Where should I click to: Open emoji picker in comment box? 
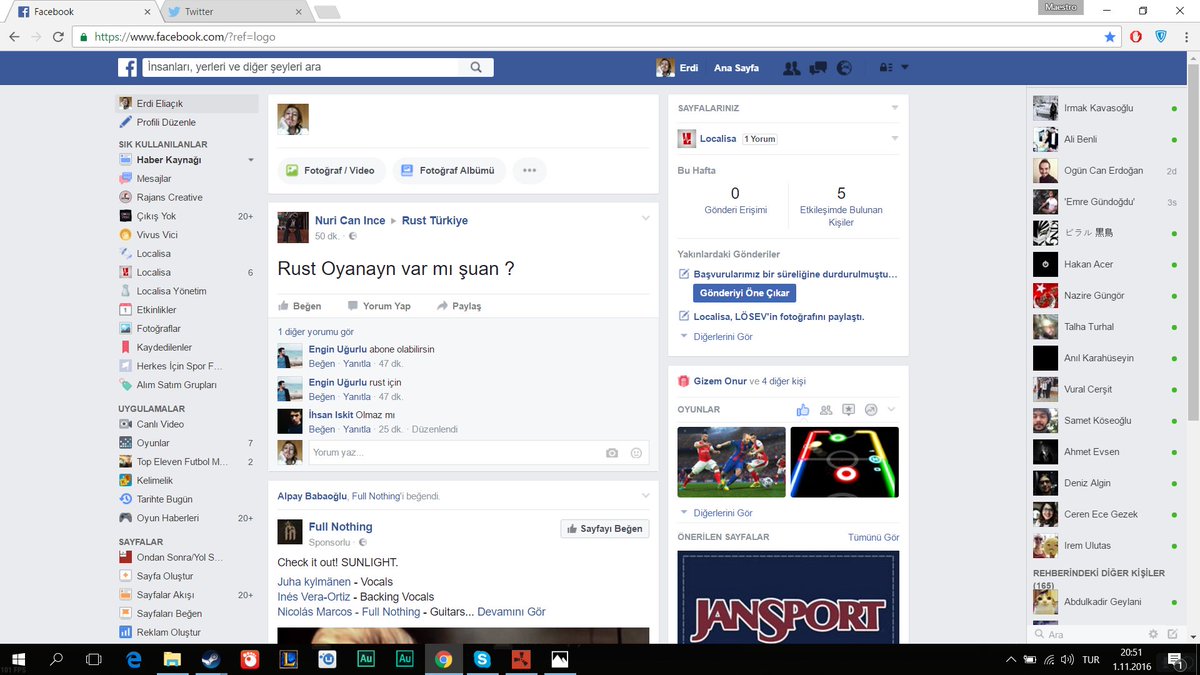(x=636, y=453)
